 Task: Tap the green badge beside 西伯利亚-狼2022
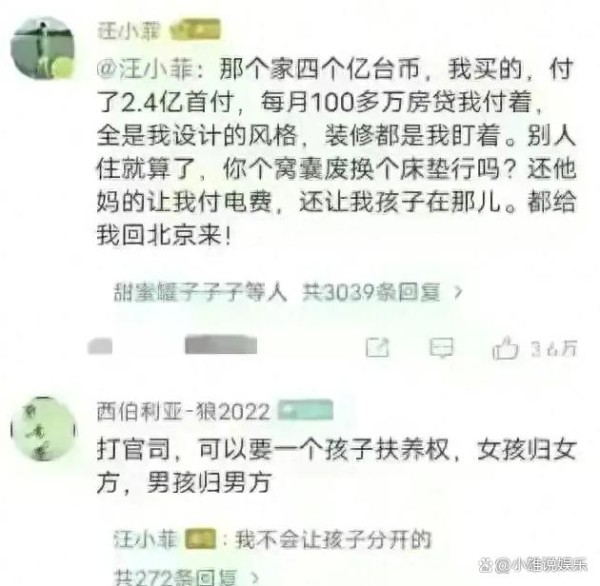click(x=305, y=410)
